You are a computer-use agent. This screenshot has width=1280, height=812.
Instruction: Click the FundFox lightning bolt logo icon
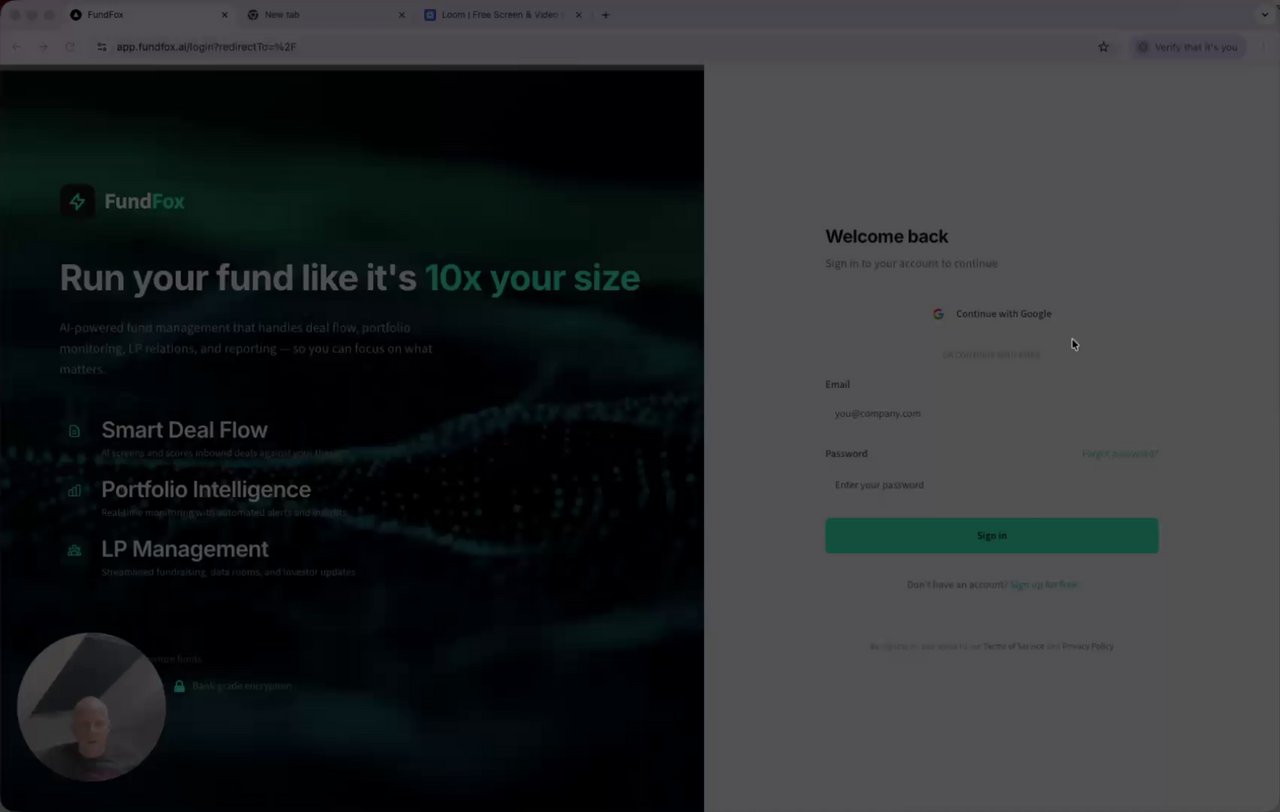click(77, 201)
